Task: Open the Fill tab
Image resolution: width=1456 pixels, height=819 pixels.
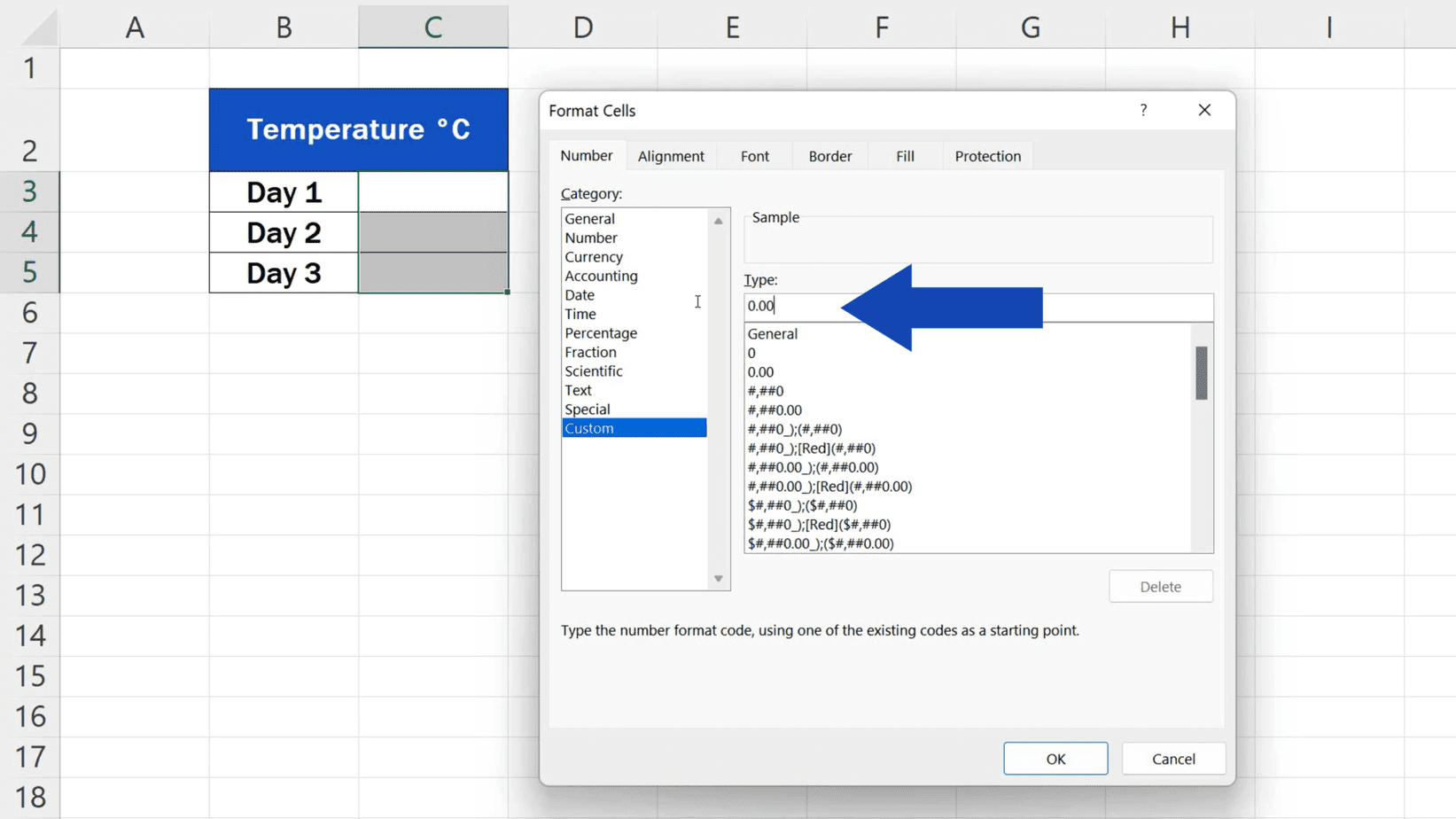Action: coord(903,155)
